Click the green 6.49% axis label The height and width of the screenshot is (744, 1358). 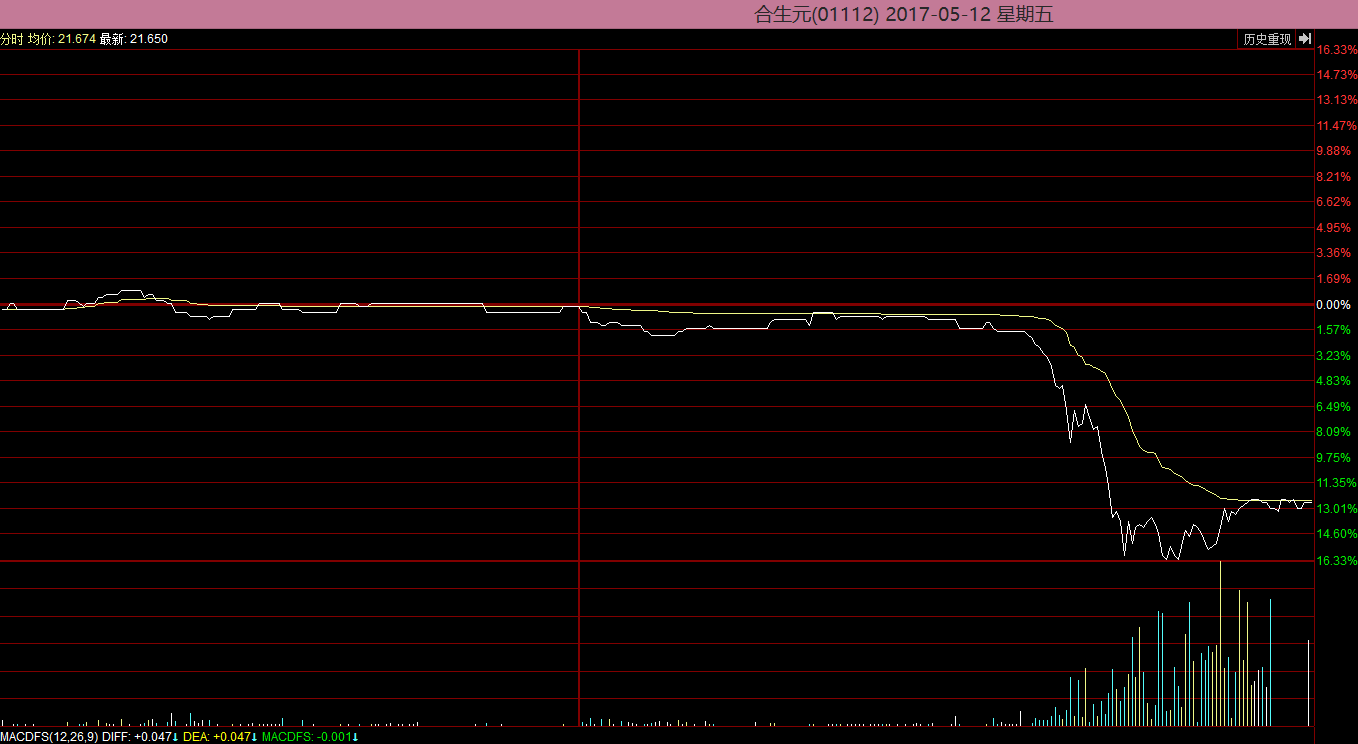pos(1334,407)
